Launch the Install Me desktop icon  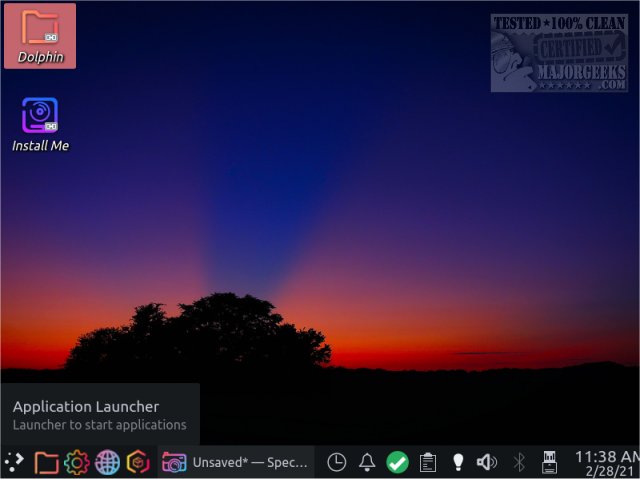pos(40,124)
